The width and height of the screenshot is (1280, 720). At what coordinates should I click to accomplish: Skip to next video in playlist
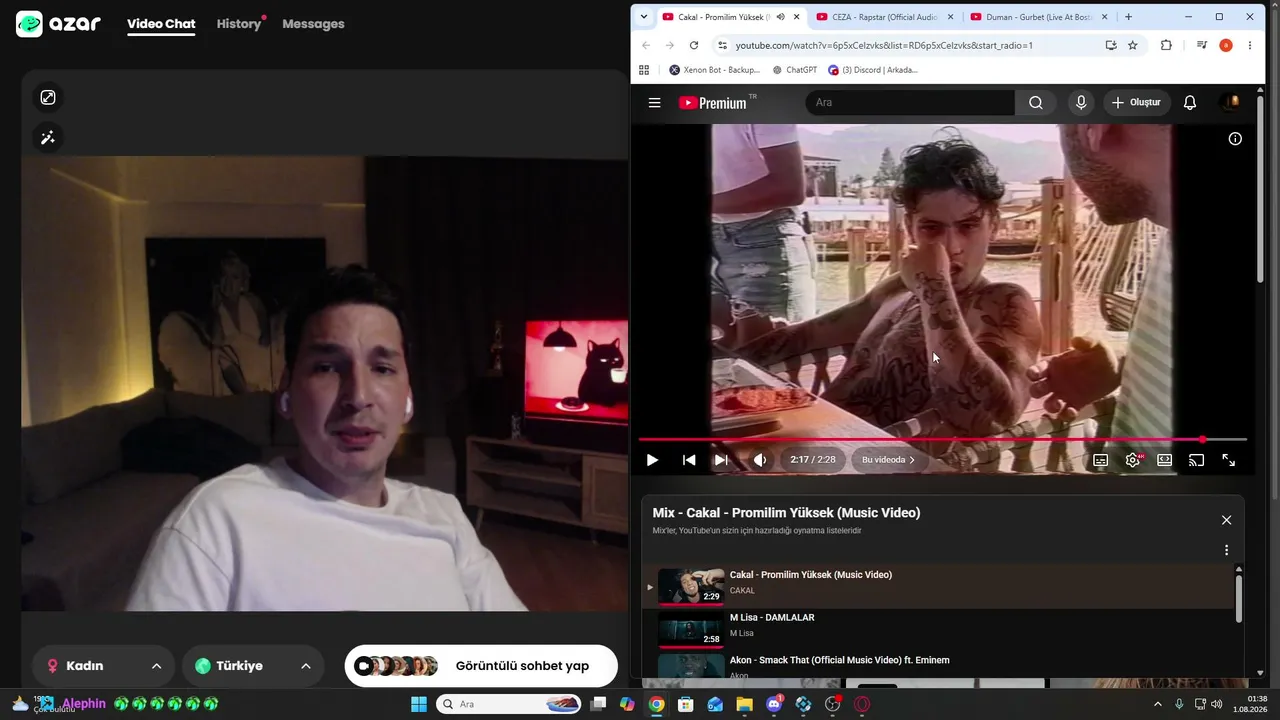[721, 460]
